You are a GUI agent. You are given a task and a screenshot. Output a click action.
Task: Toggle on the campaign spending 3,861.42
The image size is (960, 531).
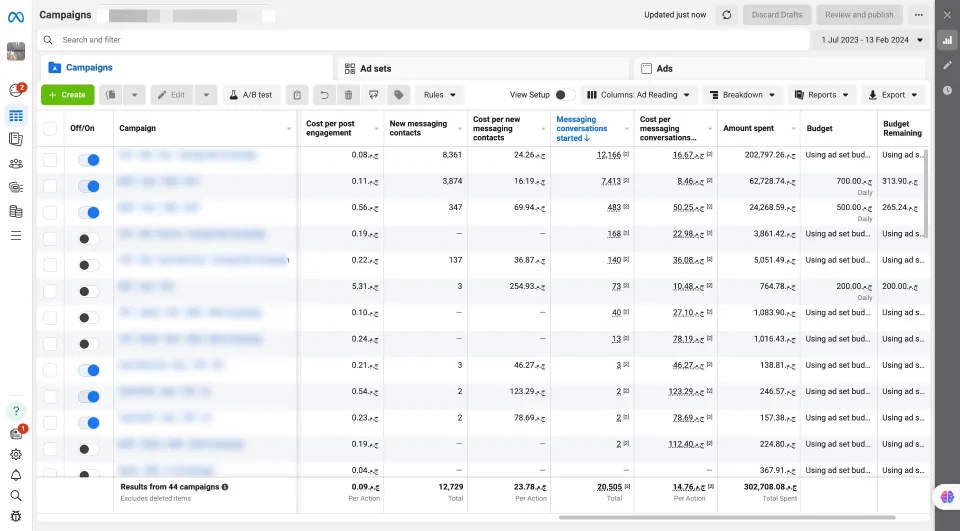(x=89, y=239)
